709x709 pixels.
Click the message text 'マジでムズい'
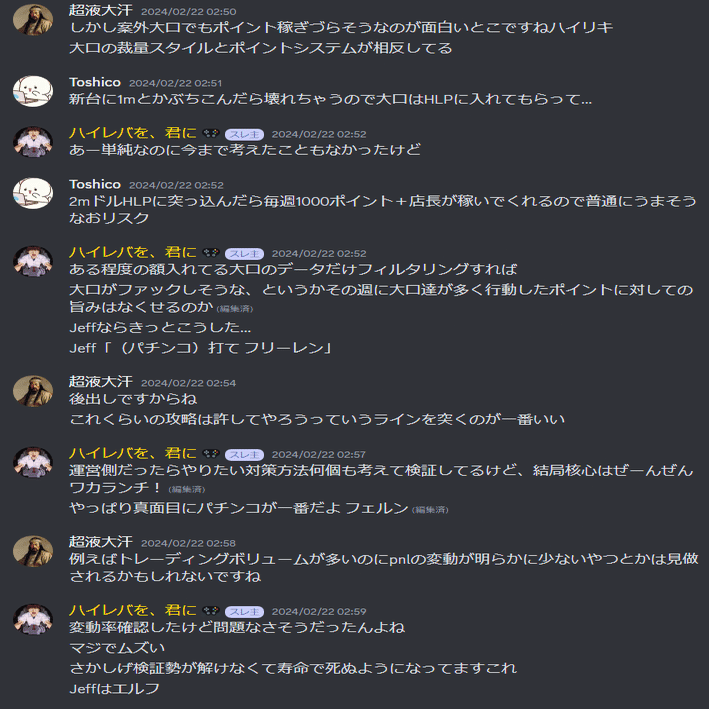[117, 648]
